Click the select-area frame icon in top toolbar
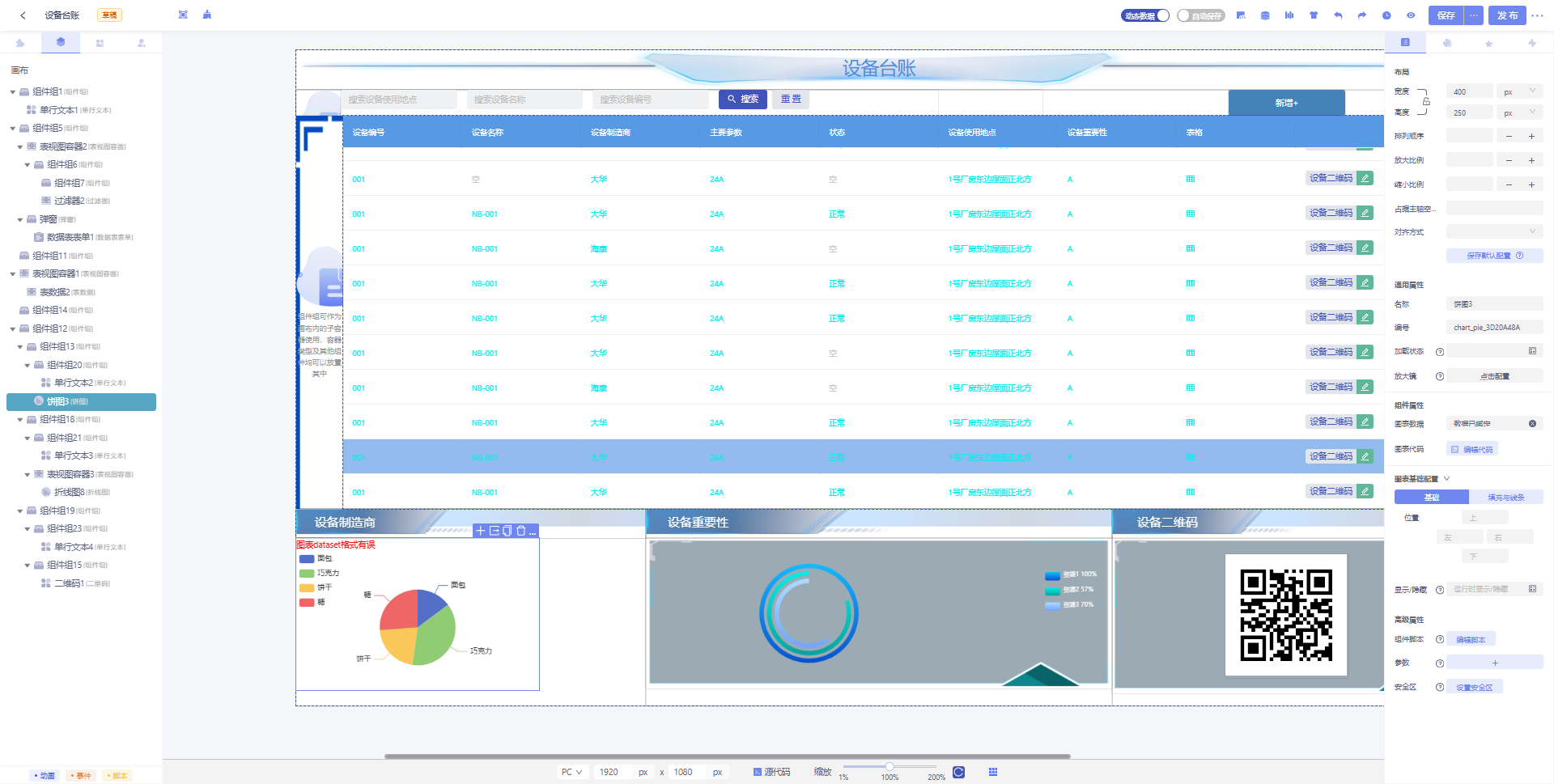Viewport: 1554px width, 784px height. tap(184, 15)
